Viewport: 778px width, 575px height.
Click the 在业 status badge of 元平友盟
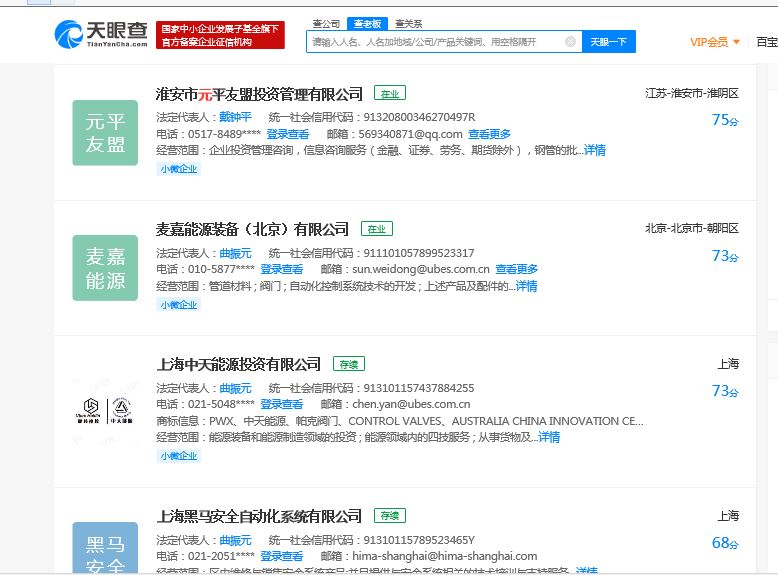[390, 93]
